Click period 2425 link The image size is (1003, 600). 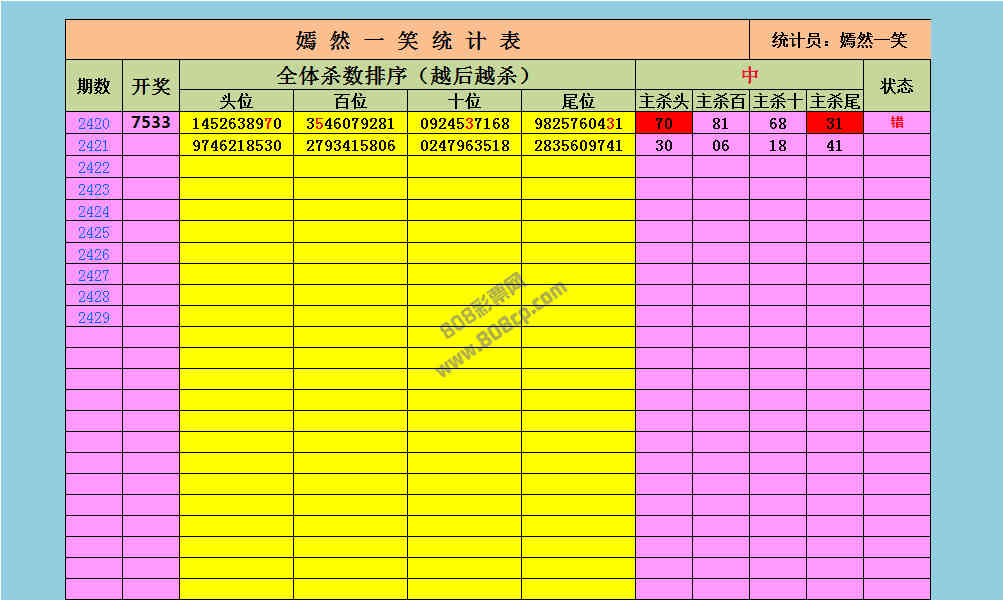tap(94, 233)
